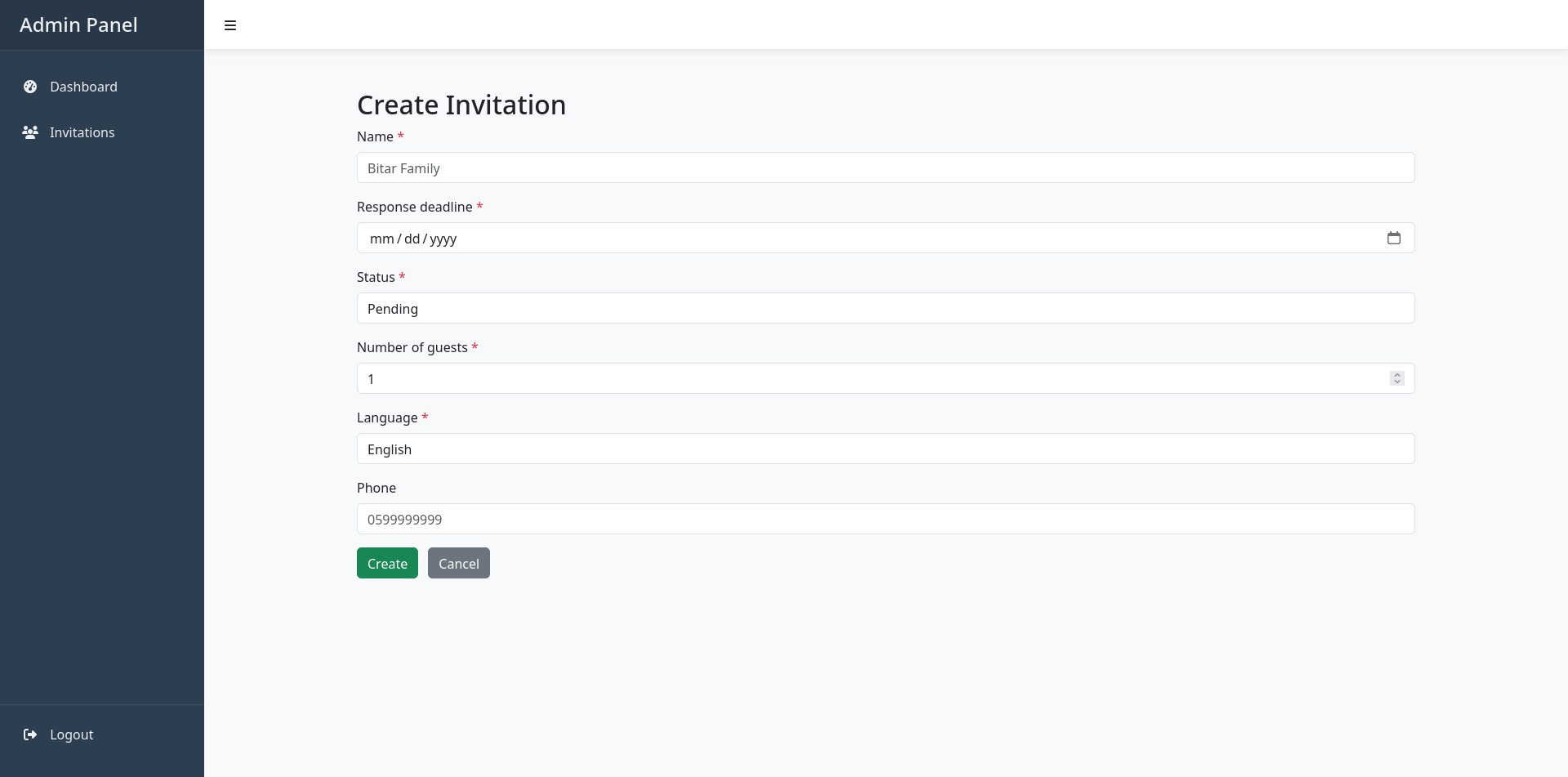Open the Status dropdown showing Pending
Image resolution: width=1568 pixels, height=777 pixels.
(885, 308)
